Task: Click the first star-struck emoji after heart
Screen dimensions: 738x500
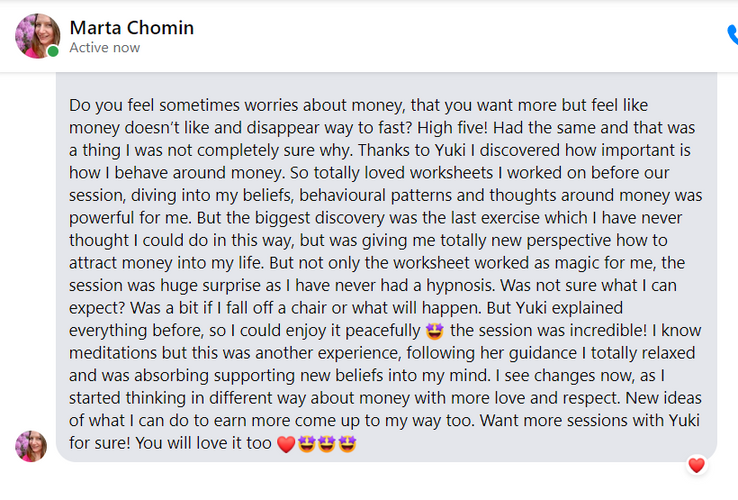Action: tap(306, 444)
